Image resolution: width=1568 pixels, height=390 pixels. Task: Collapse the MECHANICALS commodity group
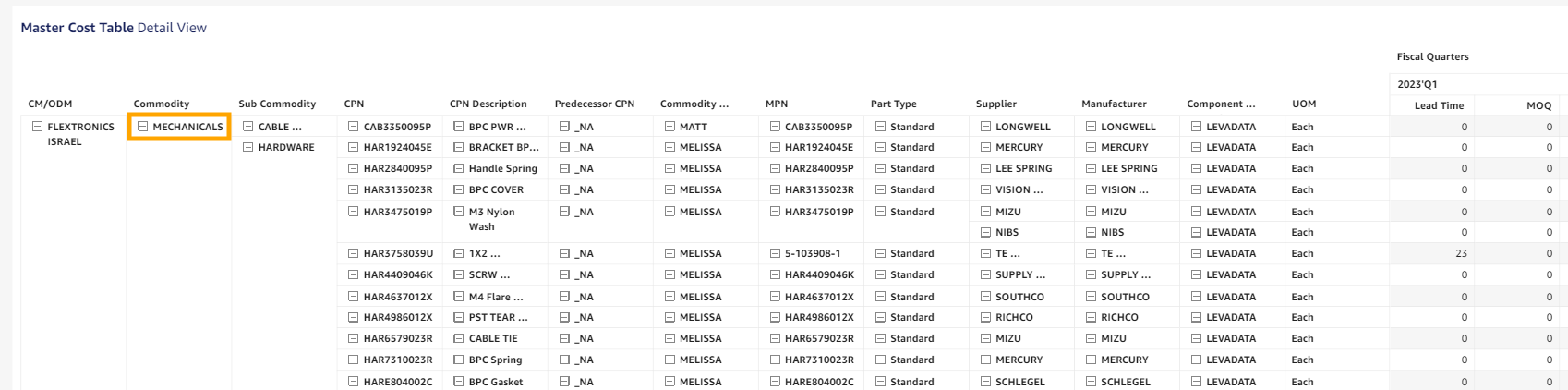[142, 127]
